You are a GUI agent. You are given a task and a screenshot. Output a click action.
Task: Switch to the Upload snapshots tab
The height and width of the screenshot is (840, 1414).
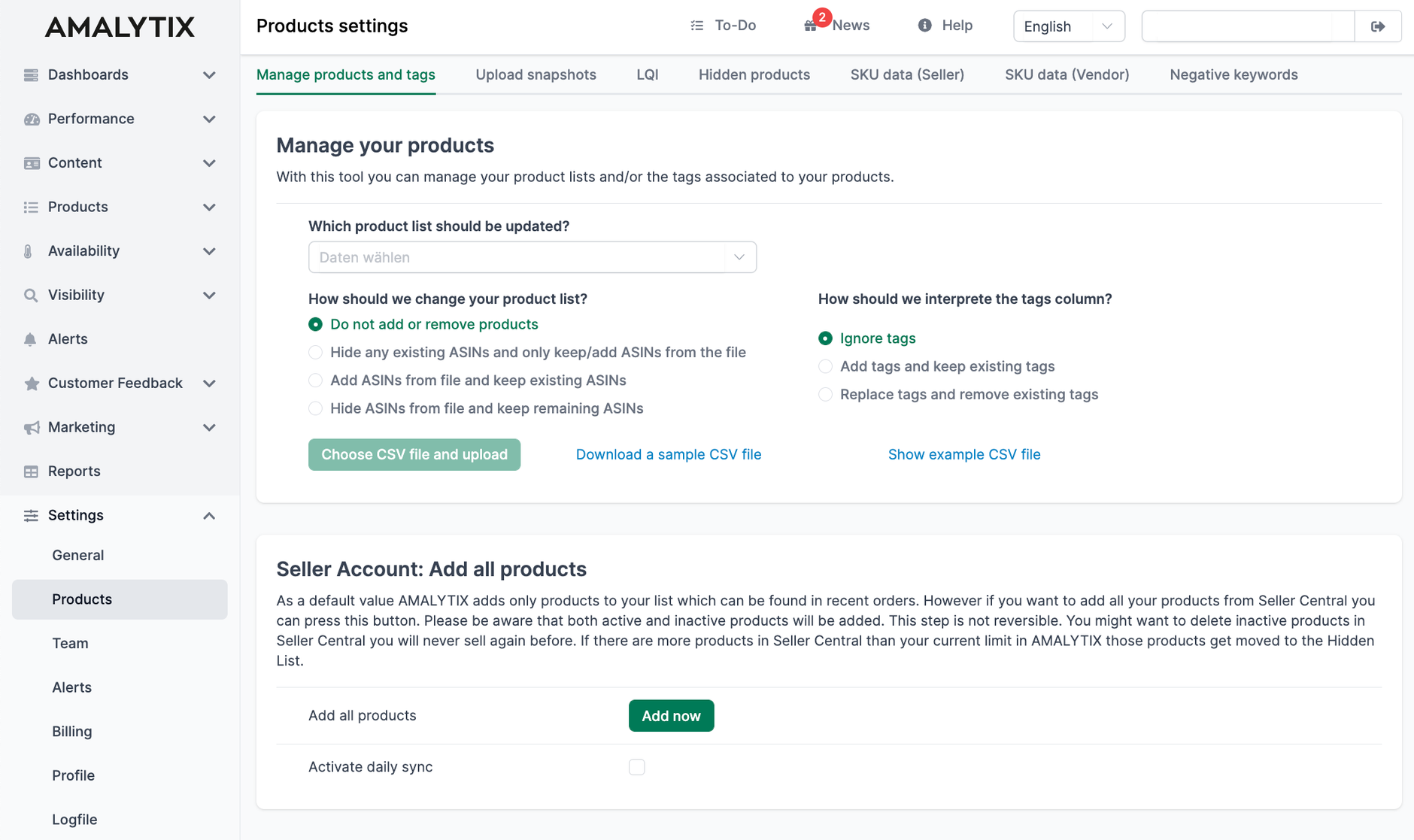click(536, 74)
